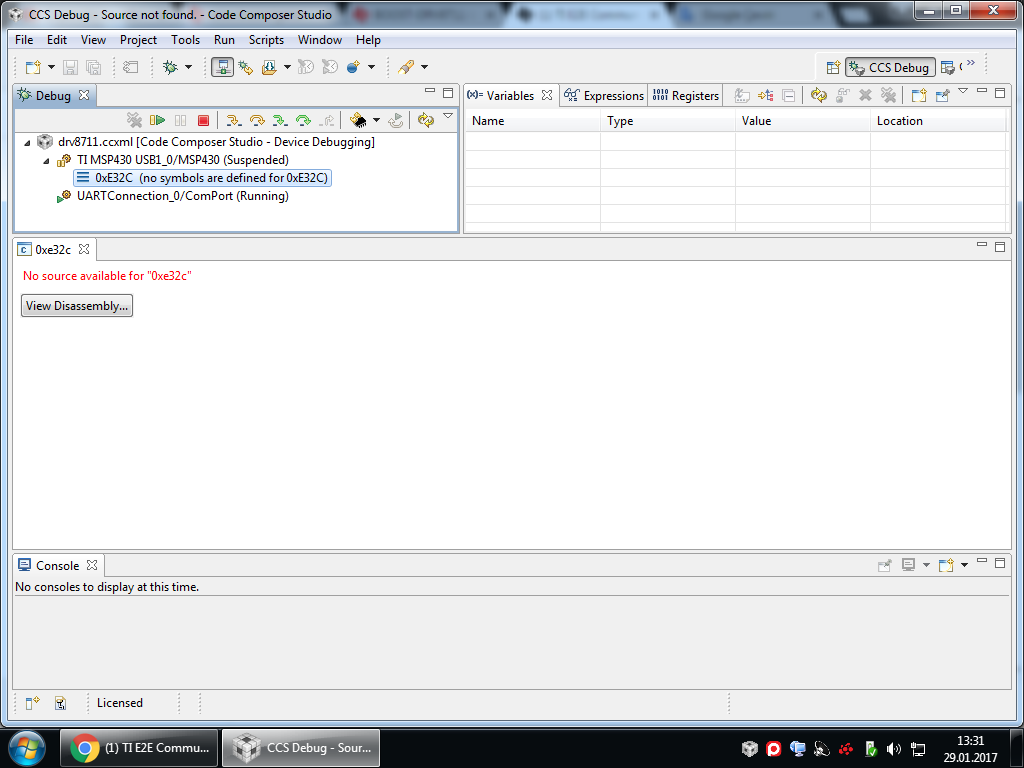Click the volume speaker tray icon
The height and width of the screenshot is (768, 1024).
[893, 749]
